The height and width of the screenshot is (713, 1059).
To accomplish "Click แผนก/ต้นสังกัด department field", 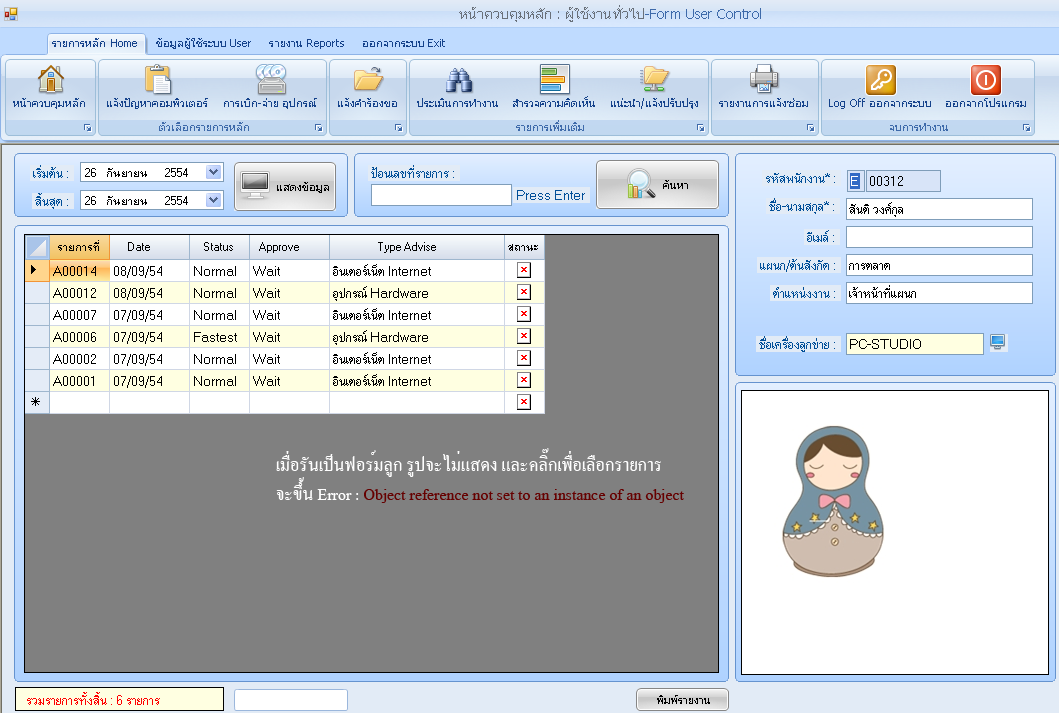I will click(x=939, y=265).
